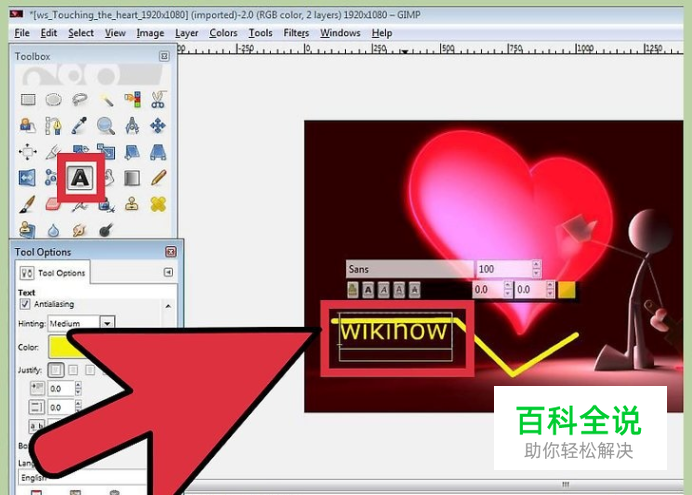Image resolution: width=692 pixels, height=495 pixels.
Task: Select the Blur/Sharpen droplet tool
Action: tap(53, 230)
